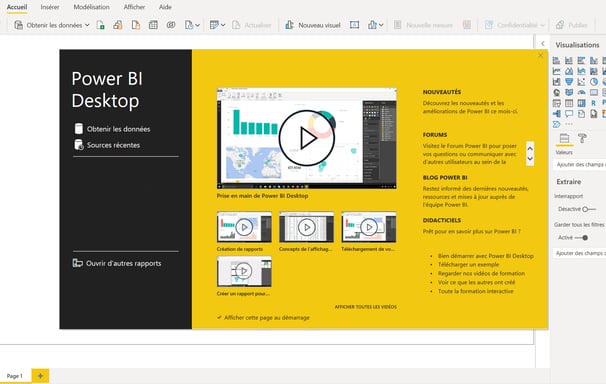The height and width of the screenshot is (384, 606).
Task: Open the Aide ribbon tab
Action: point(165,7)
